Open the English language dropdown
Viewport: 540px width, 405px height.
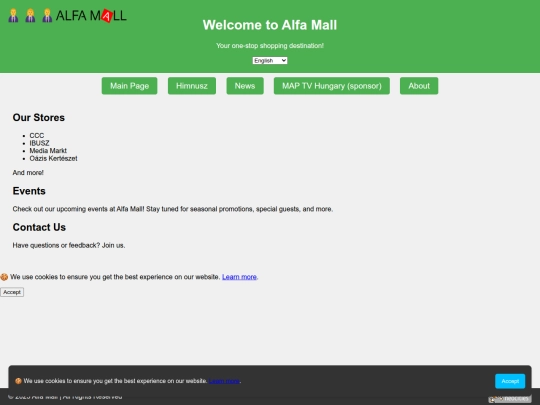[x=270, y=61]
